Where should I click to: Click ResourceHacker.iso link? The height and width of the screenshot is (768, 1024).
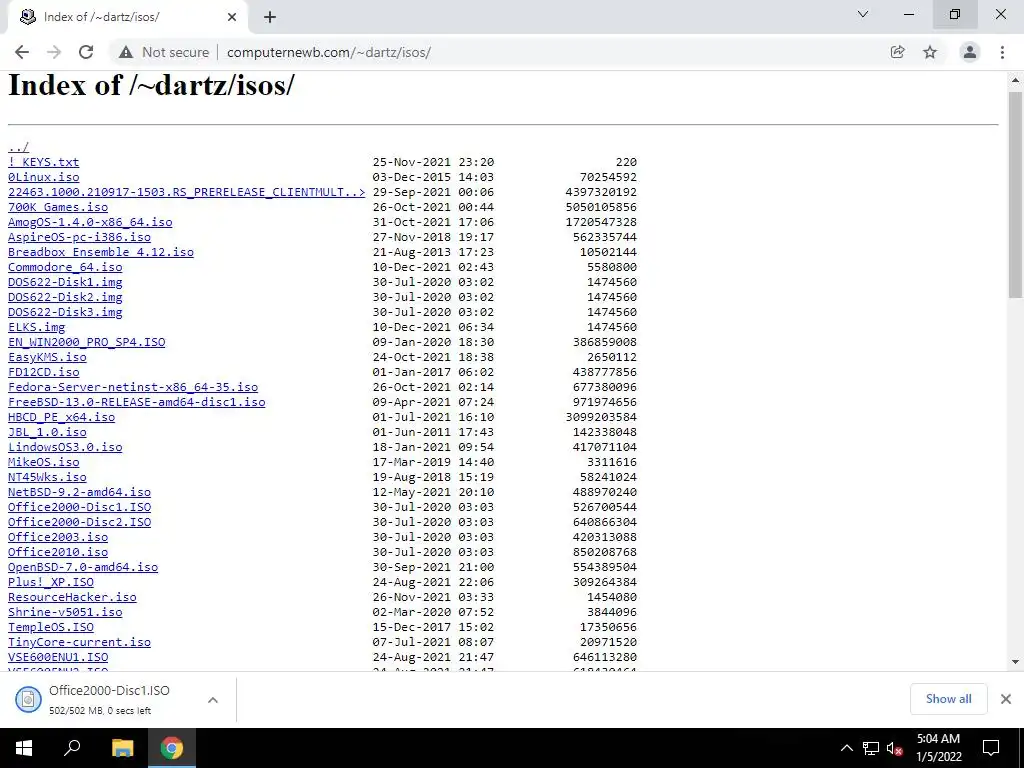click(x=72, y=598)
